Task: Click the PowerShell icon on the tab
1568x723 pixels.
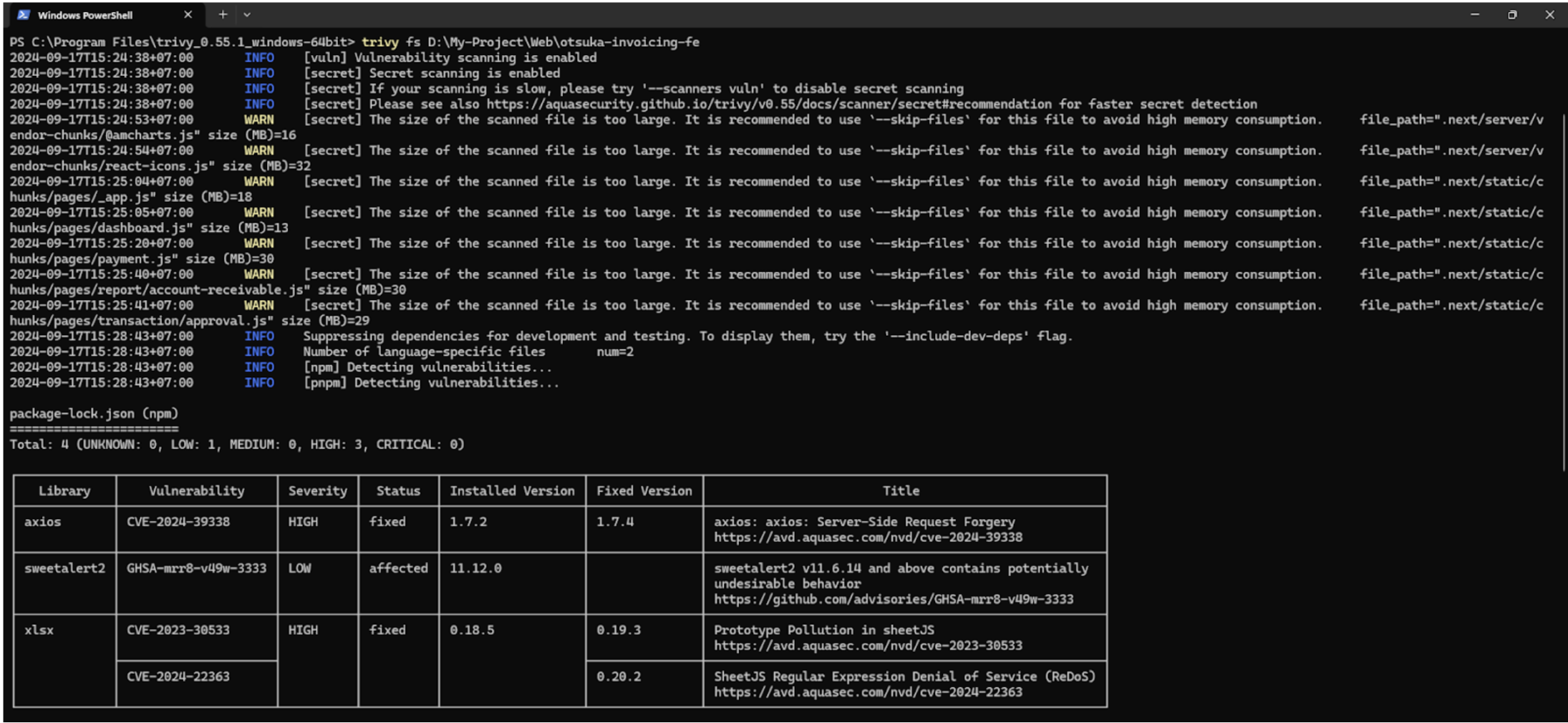Action: pos(24,14)
